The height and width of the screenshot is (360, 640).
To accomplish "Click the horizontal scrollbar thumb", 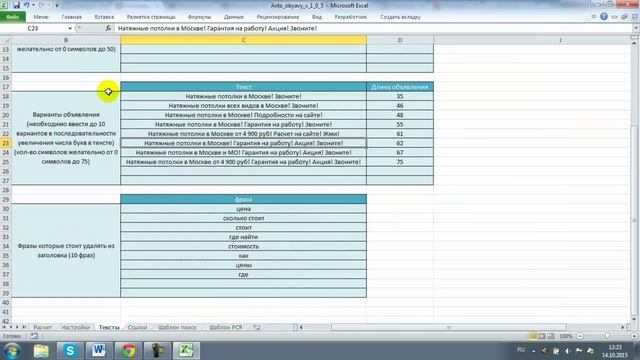I will pyautogui.click(x=449, y=327).
